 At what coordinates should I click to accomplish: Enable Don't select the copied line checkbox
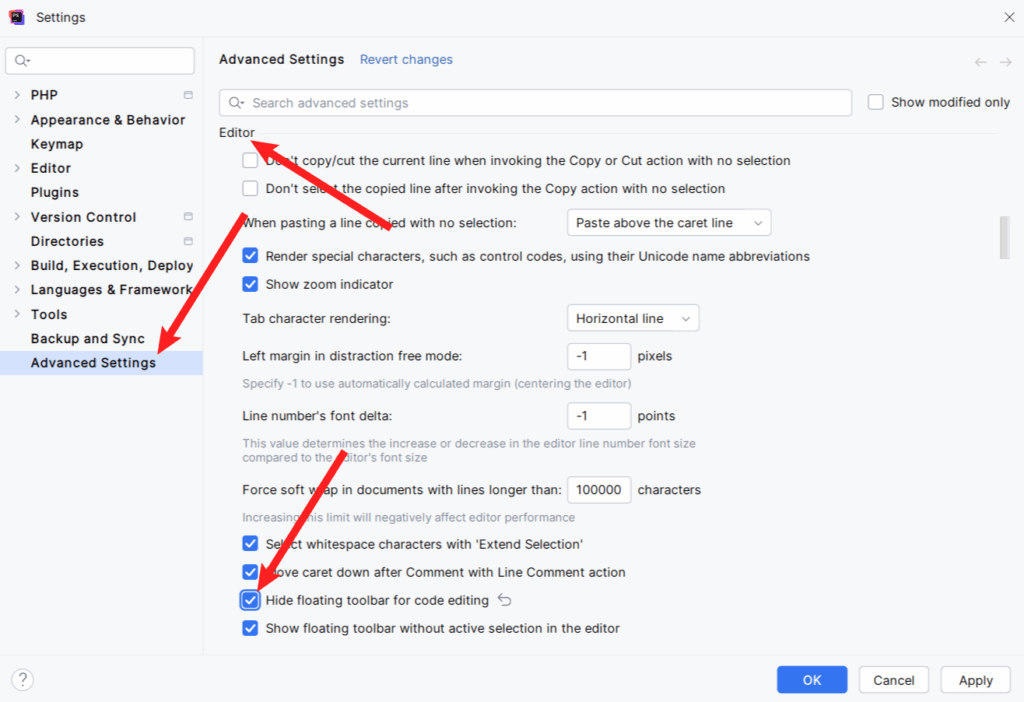coord(250,189)
